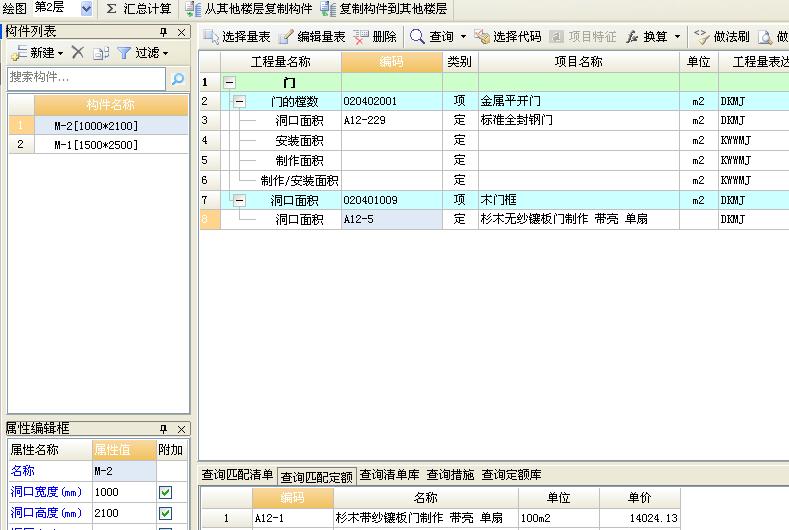Open the 查询 dropdown arrow
The image size is (789, 530).
click(x=463, y=37)
